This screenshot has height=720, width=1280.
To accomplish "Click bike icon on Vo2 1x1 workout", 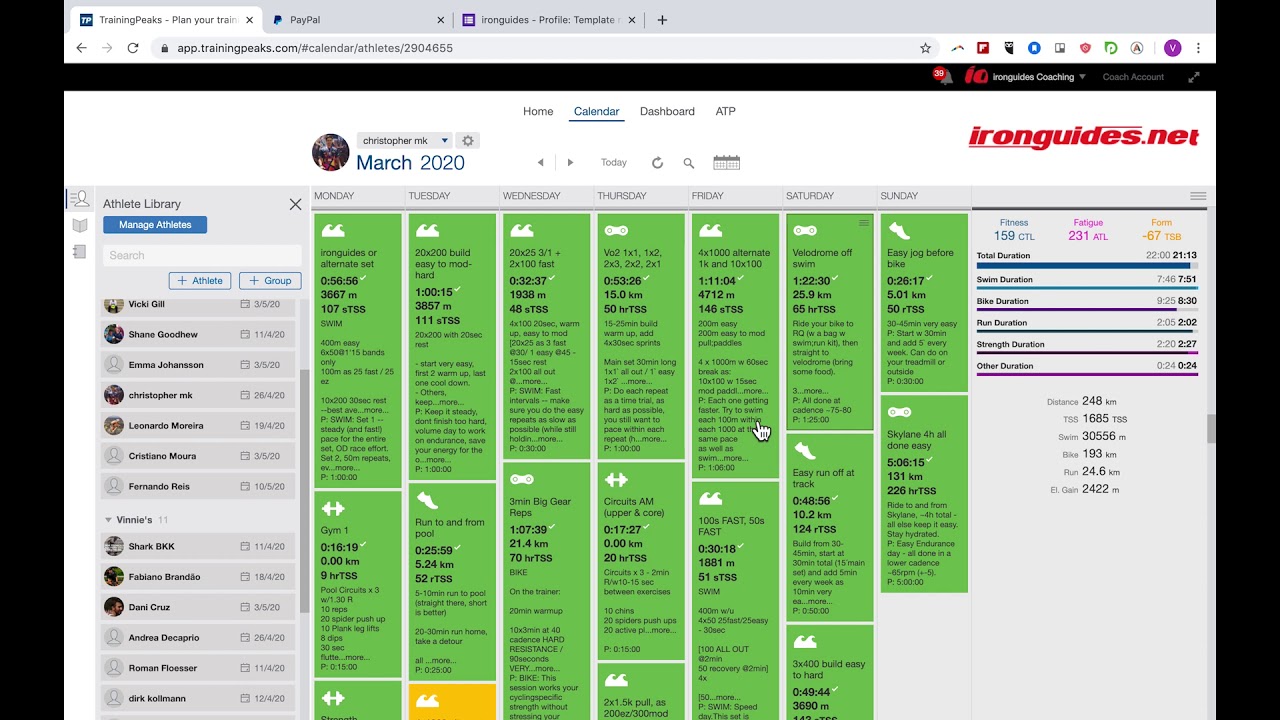I will tap(616, 231).
